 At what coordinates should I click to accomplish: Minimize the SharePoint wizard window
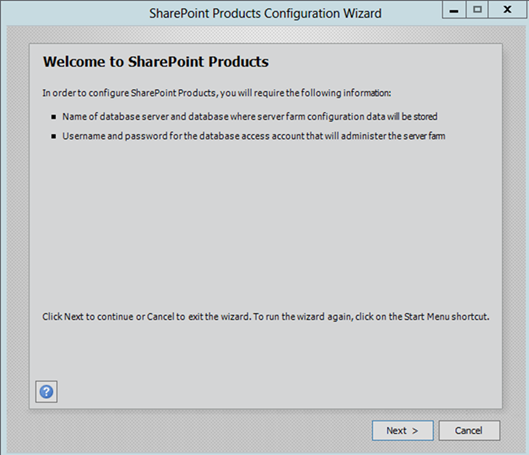tap(454, 10)
